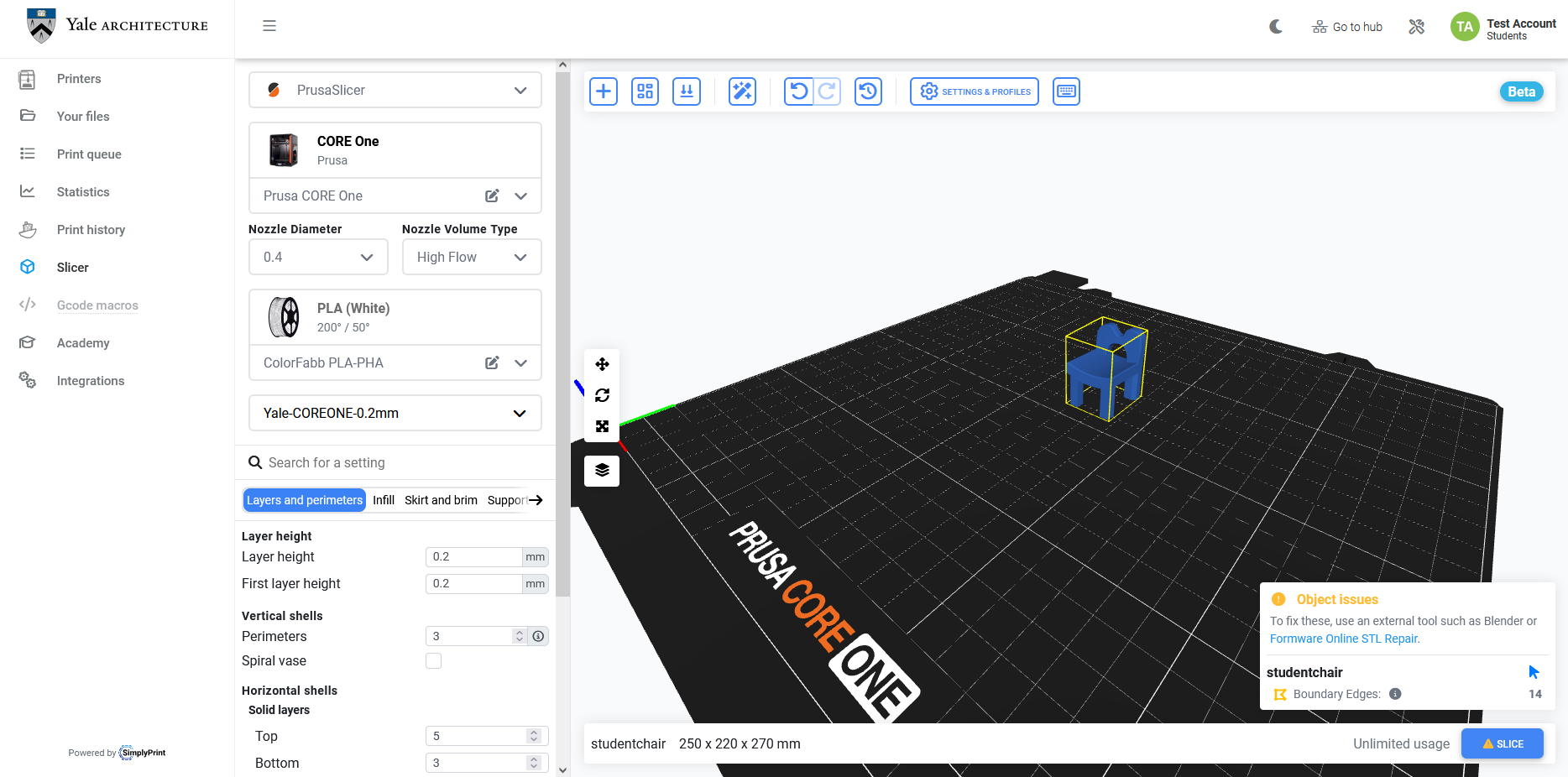This screenshot has width=1568, height=777.
Task: Click the Search for a setting field
Action: [395, 462]
